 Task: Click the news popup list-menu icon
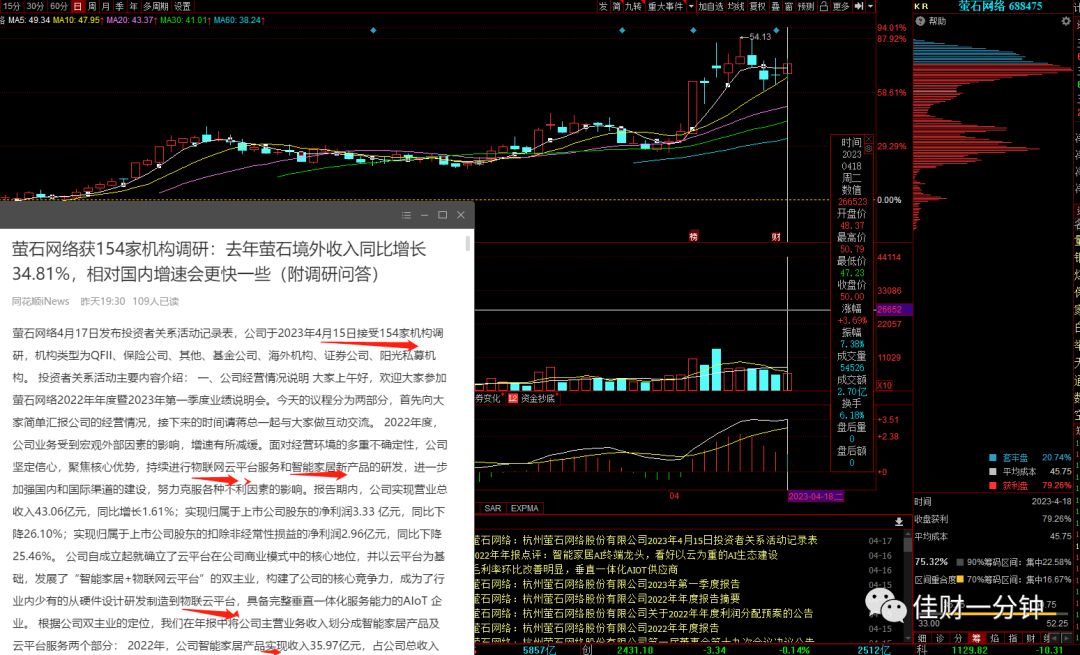406,215
